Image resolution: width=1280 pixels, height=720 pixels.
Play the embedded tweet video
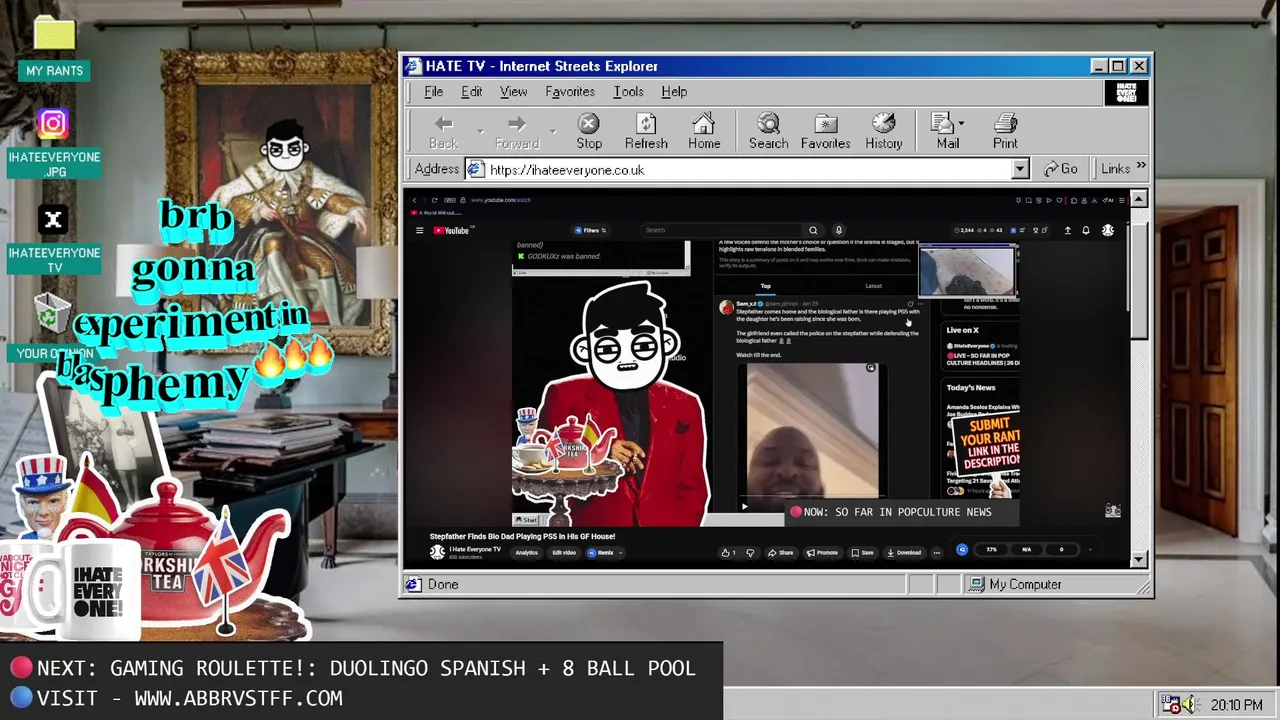[x=744, y=506]
